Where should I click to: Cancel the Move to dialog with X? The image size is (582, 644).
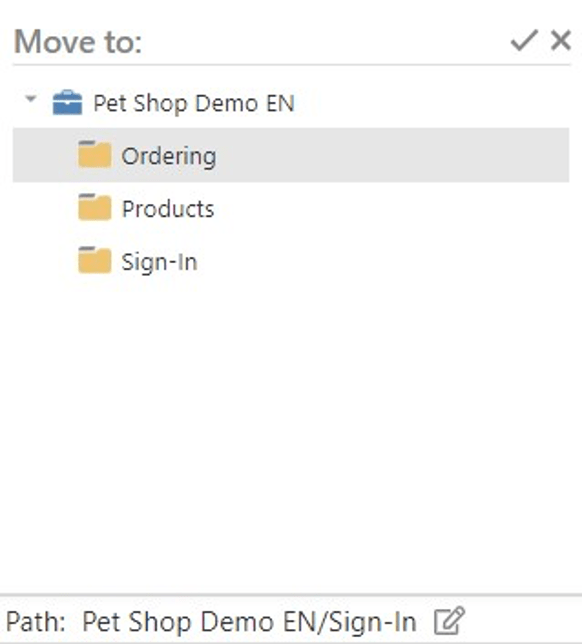(561, 40)
